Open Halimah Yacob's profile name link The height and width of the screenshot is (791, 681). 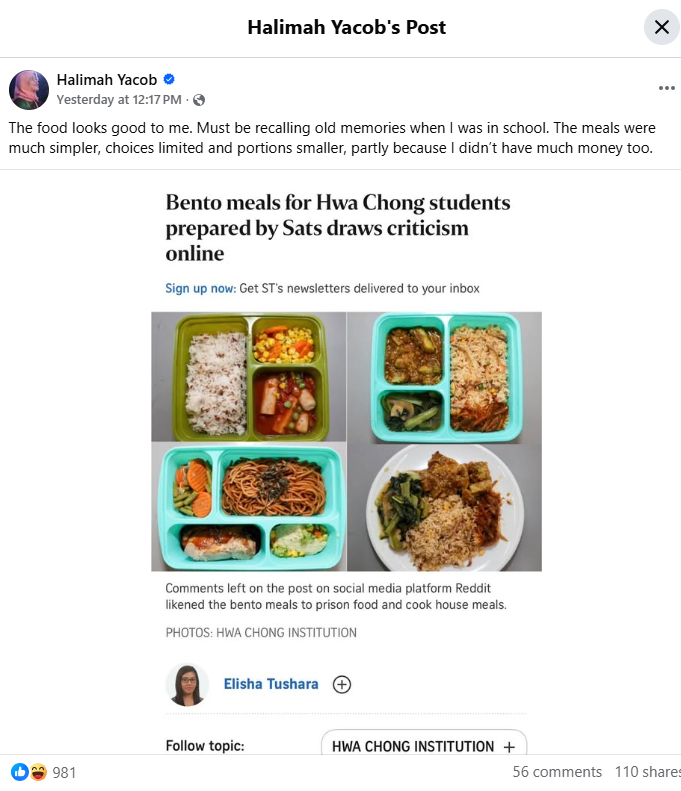[106, 80]
